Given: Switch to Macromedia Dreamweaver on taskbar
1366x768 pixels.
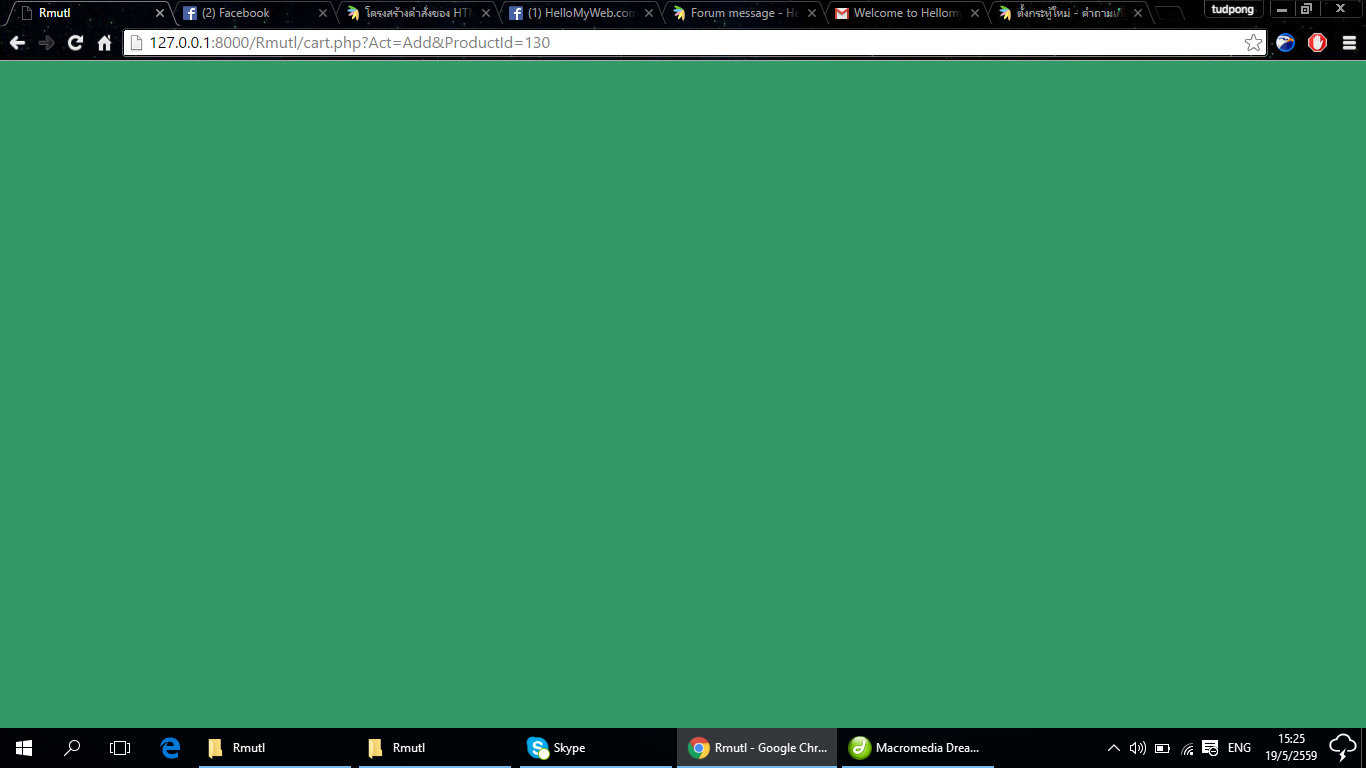Looking at the screenshot, I should point(918,748).
